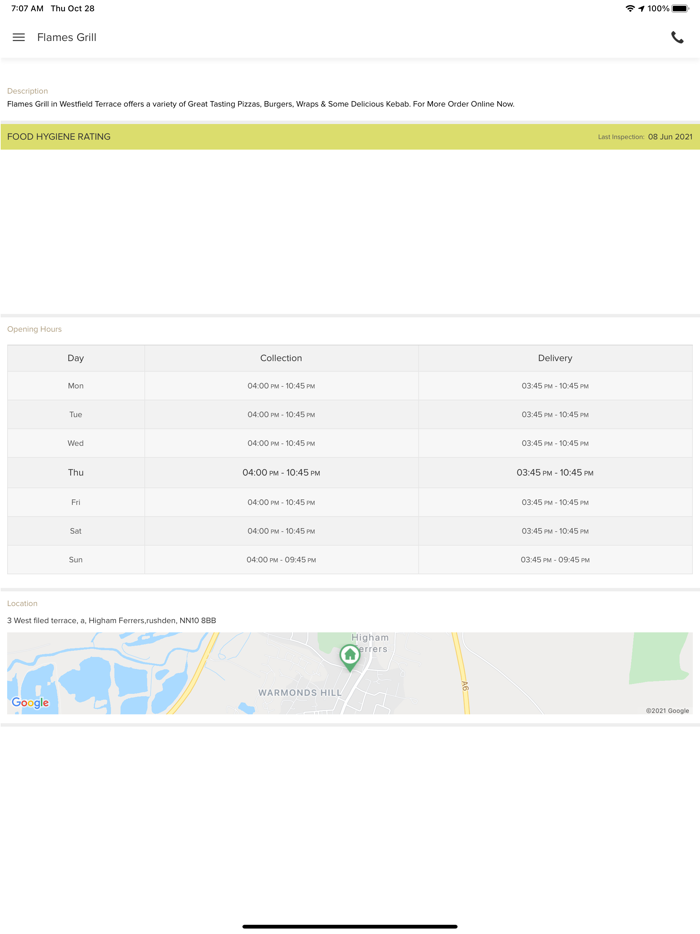Click the last inspection date 08 Jun 2021
This screenshot has width=700, height=934.
(670, 136)
